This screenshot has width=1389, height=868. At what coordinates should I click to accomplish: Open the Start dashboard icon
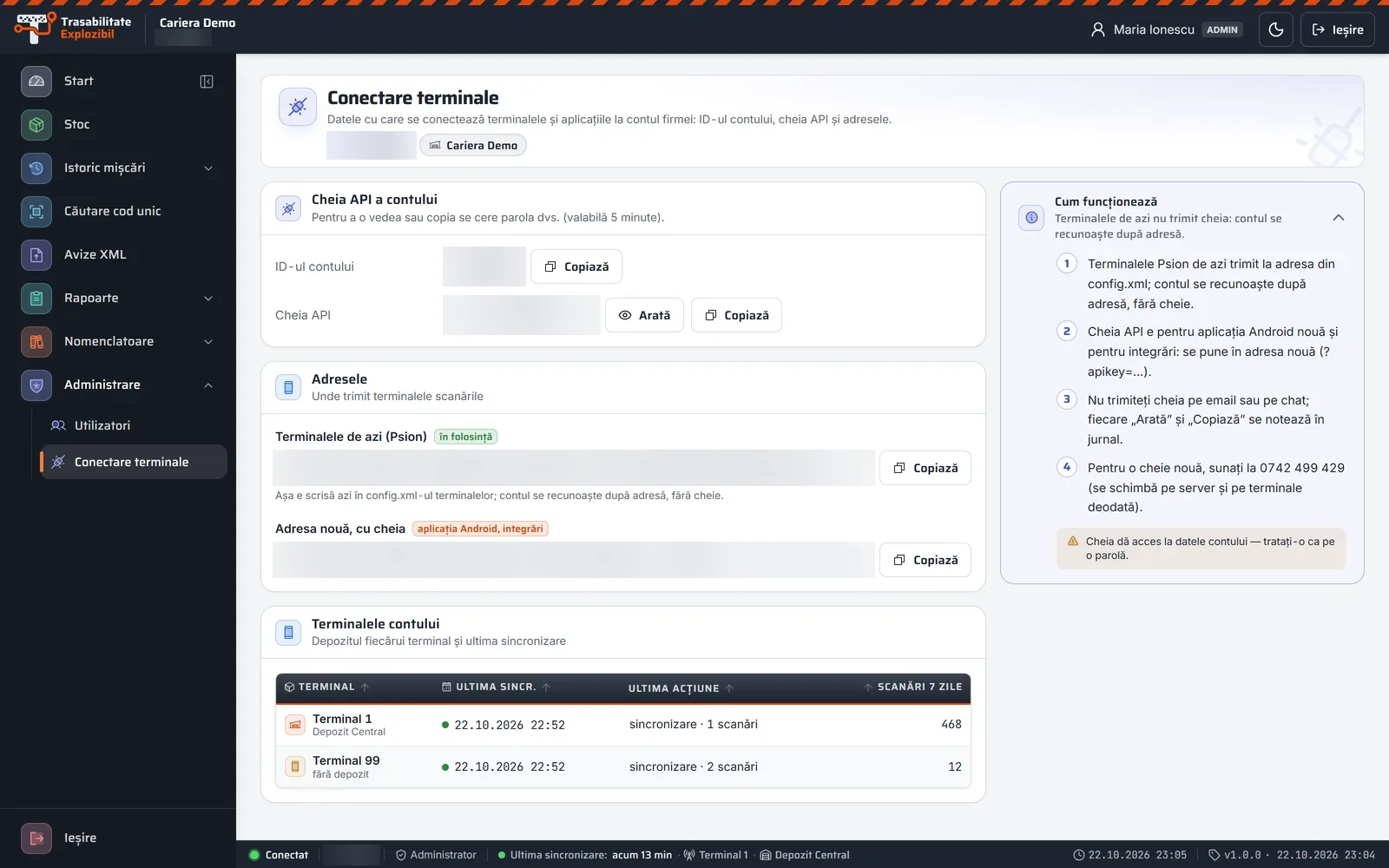(36, 81)
